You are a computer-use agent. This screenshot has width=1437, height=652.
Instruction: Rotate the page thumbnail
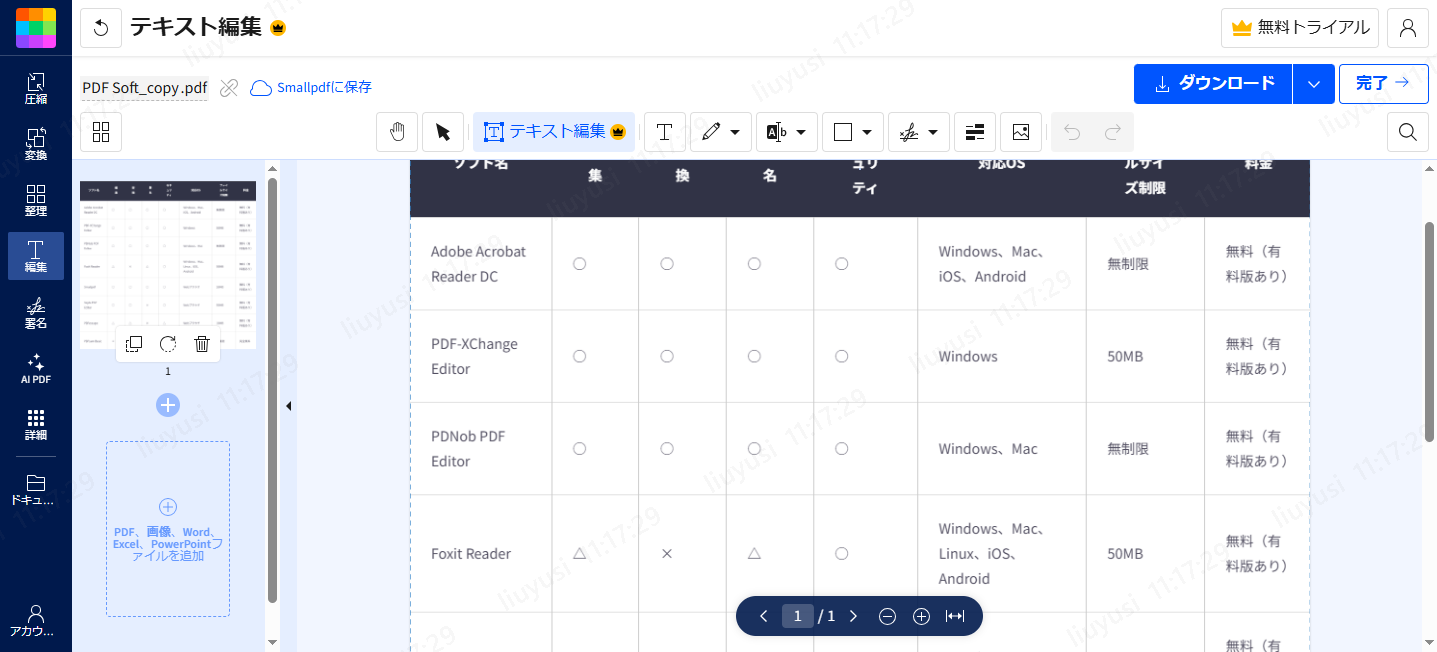(x=168, y=344)
